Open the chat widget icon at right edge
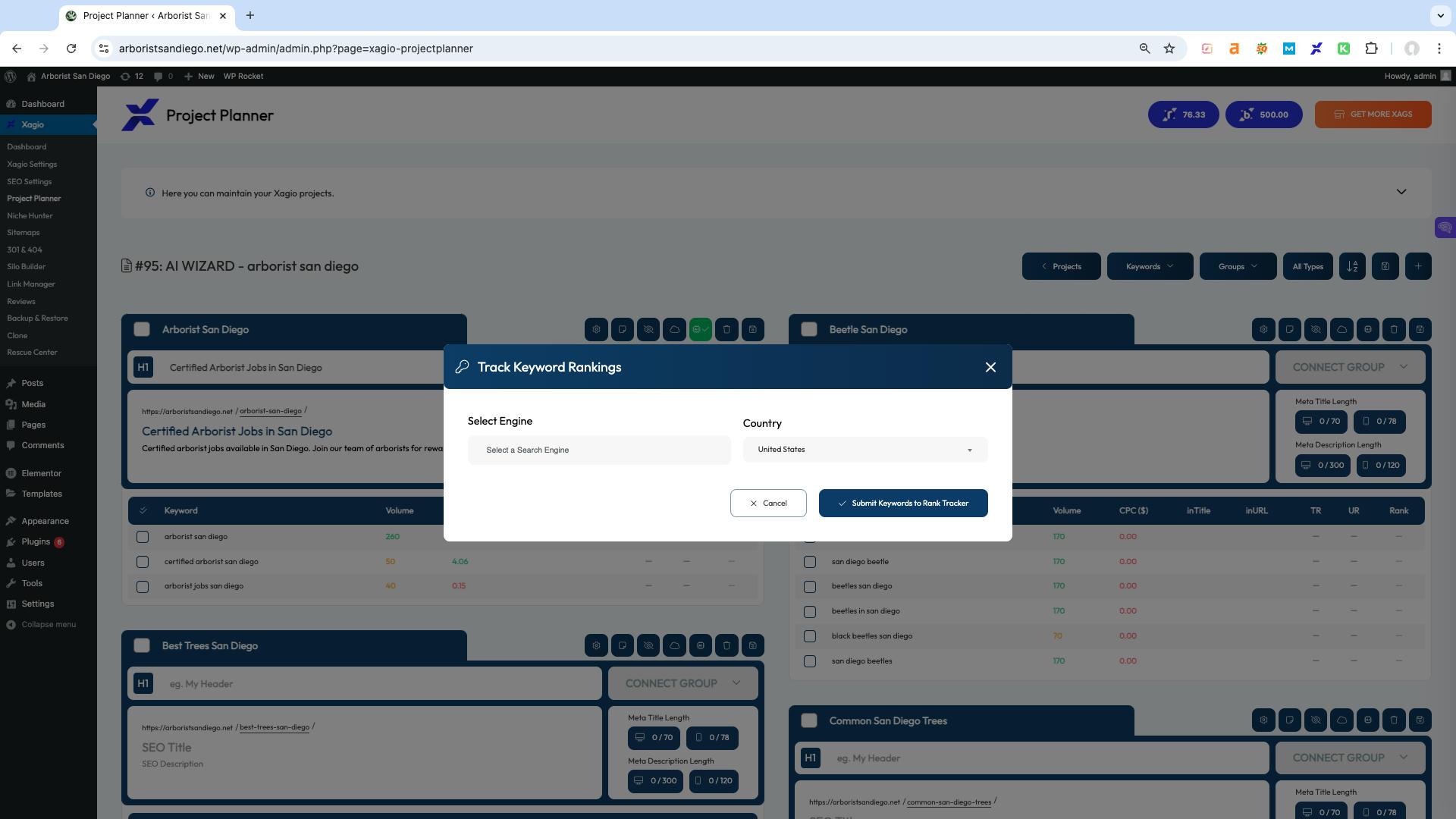Viewport: 1456px width, 819px height. [x=1445, y=227]
